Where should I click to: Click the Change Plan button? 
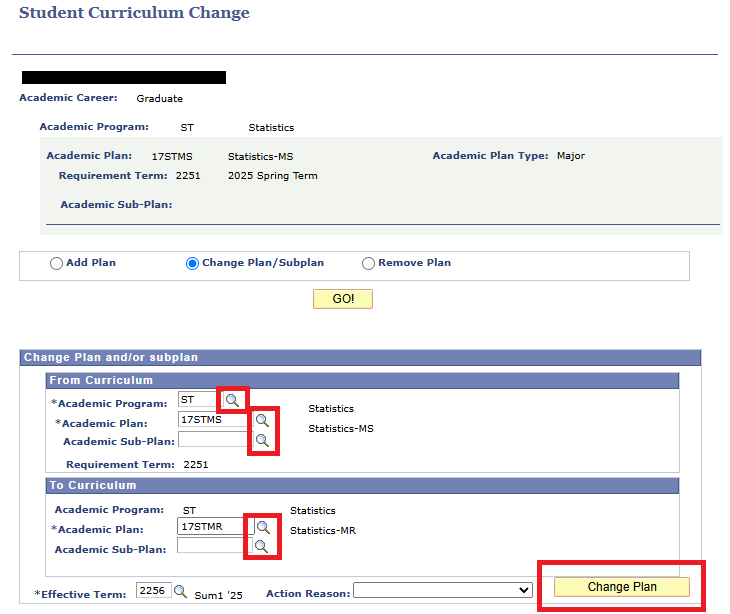622,587
